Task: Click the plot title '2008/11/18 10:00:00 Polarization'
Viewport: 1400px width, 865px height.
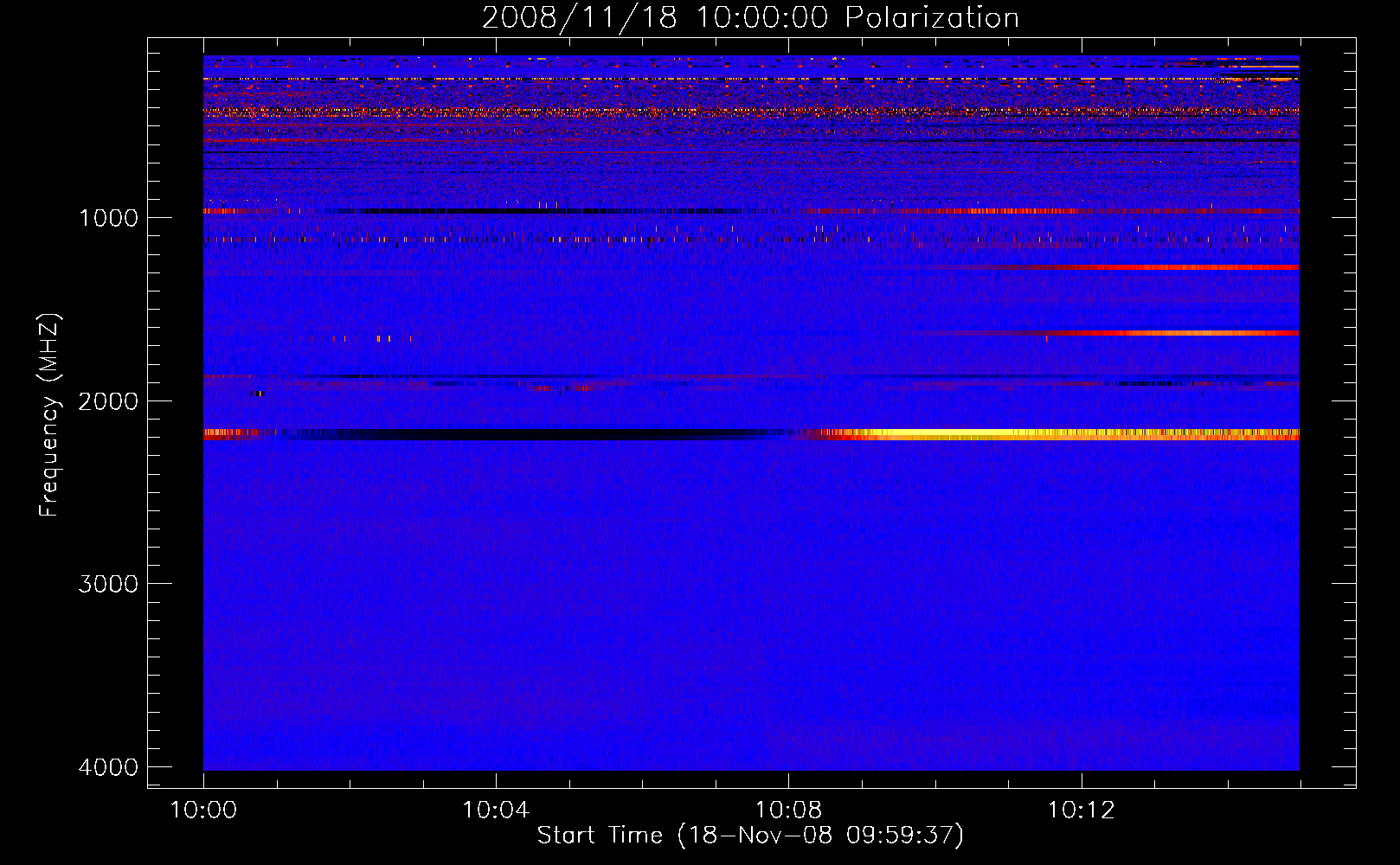Action: tap(750, 17)
